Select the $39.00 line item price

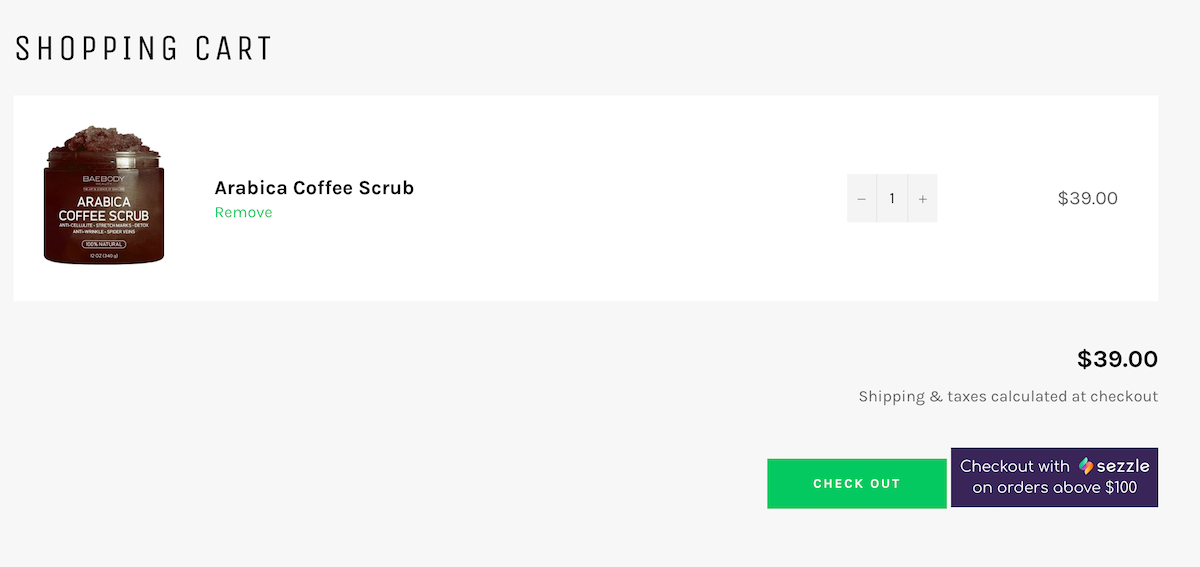coord(1087,198)
